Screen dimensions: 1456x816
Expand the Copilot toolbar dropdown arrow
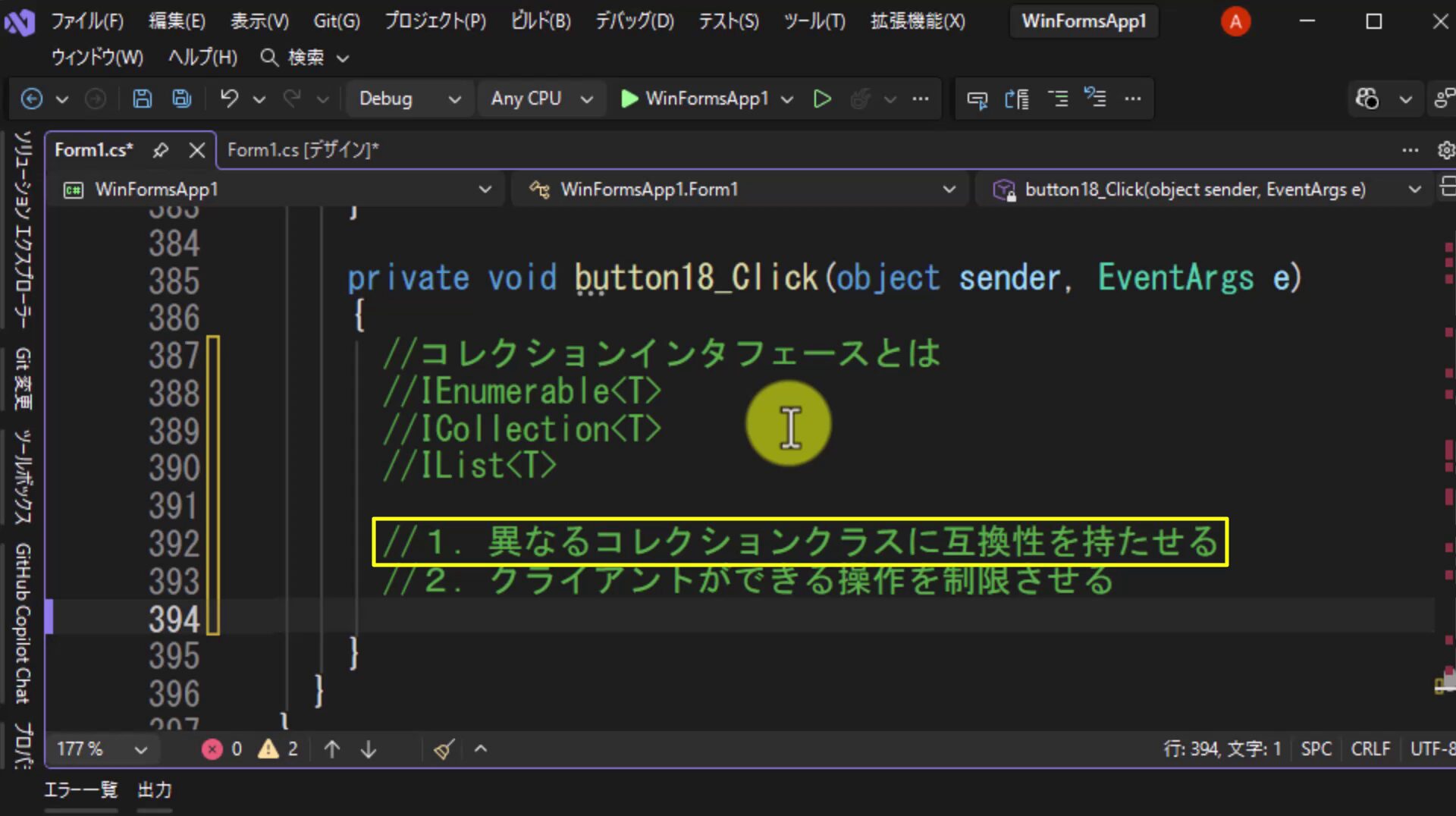tap(1405, 99)
